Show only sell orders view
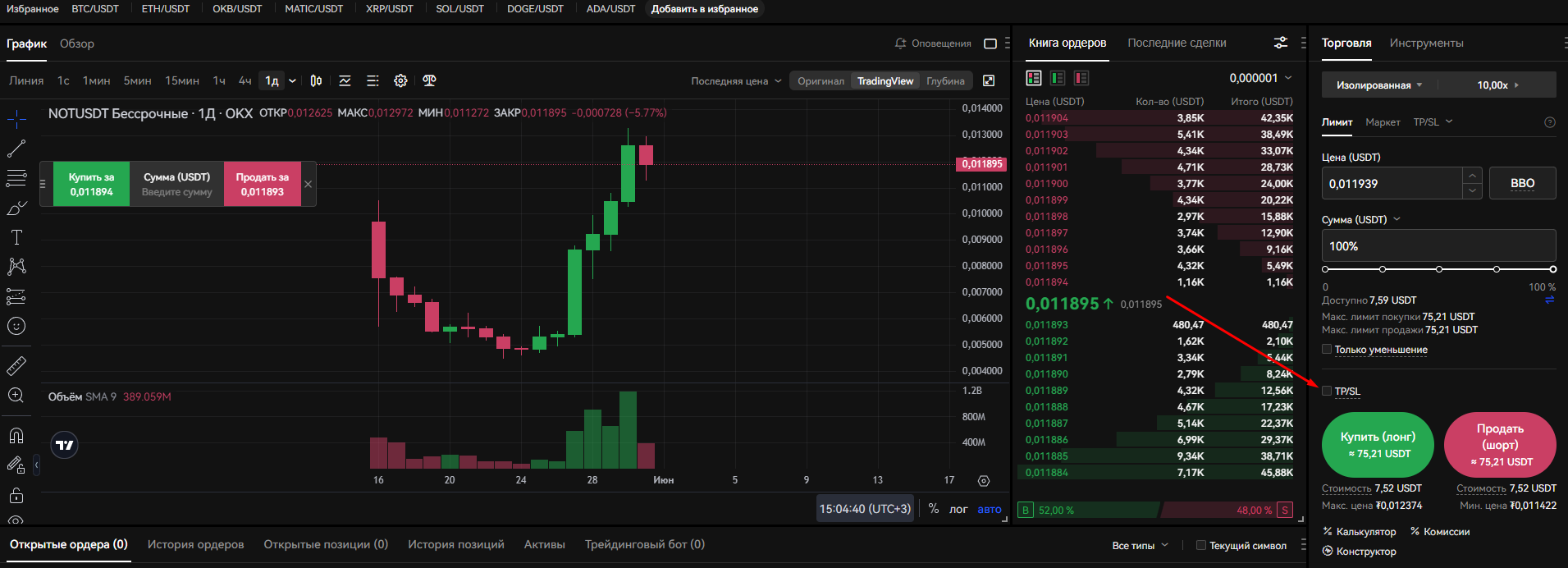 (x=1081, y=78)
